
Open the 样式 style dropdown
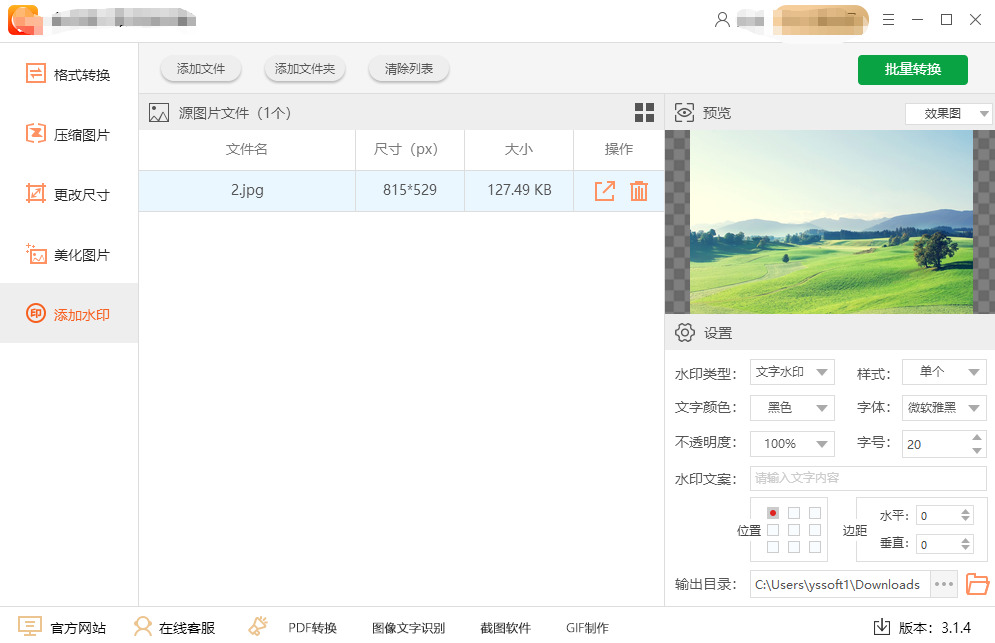pos(944,372)
